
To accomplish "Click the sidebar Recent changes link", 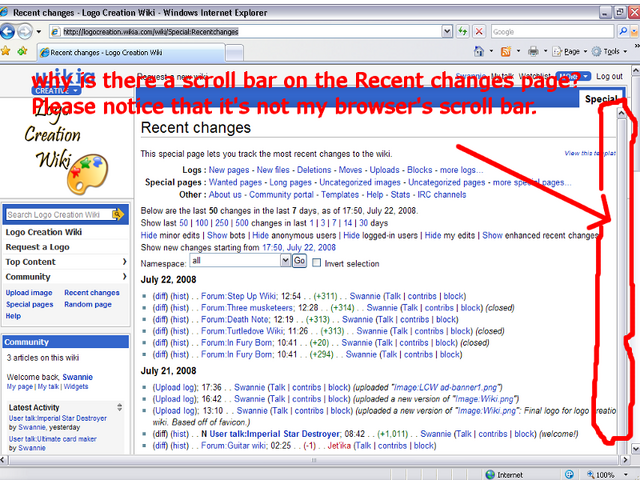I will 92,293.
